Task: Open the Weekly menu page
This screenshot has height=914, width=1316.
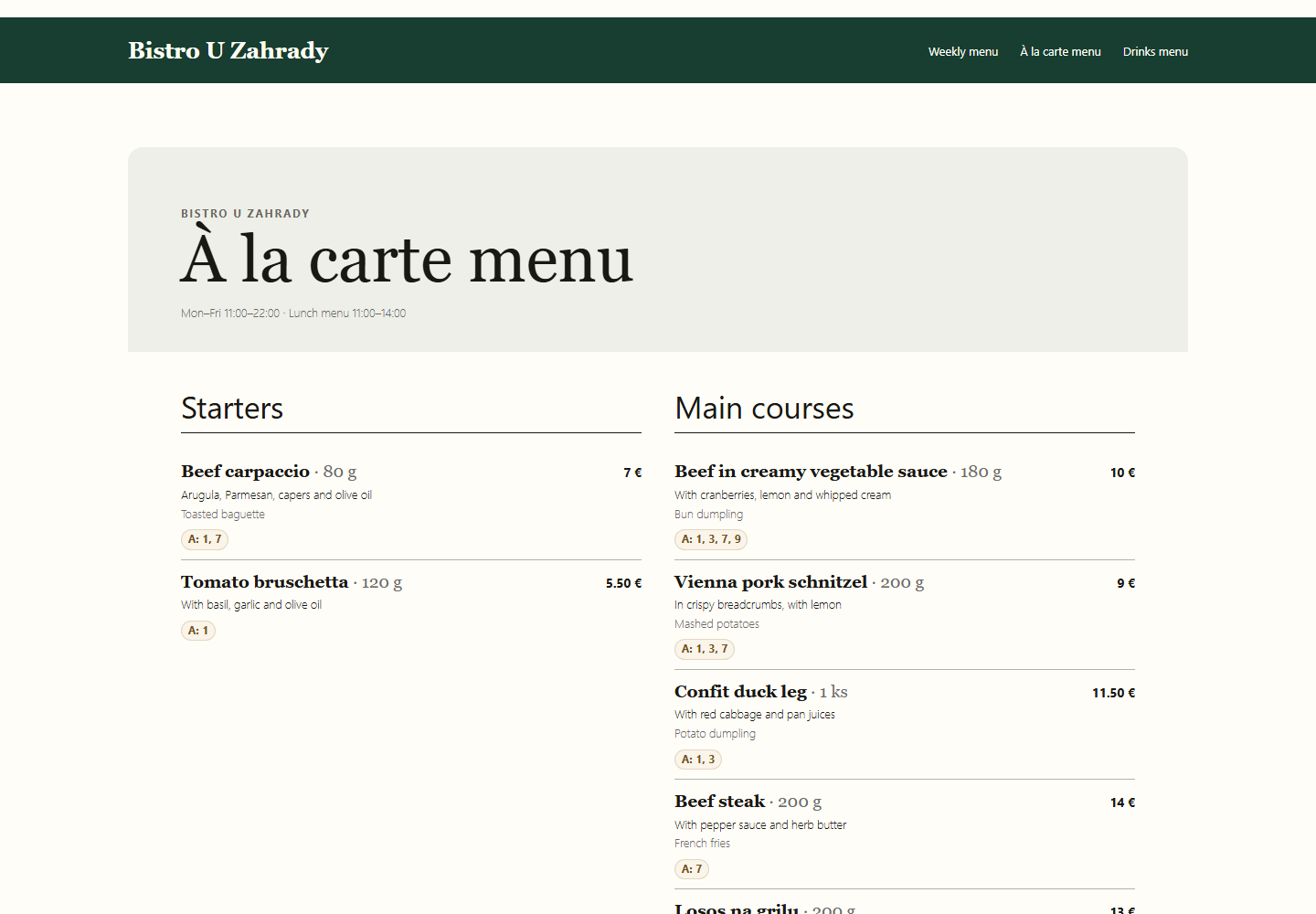Action: point(963,51)
